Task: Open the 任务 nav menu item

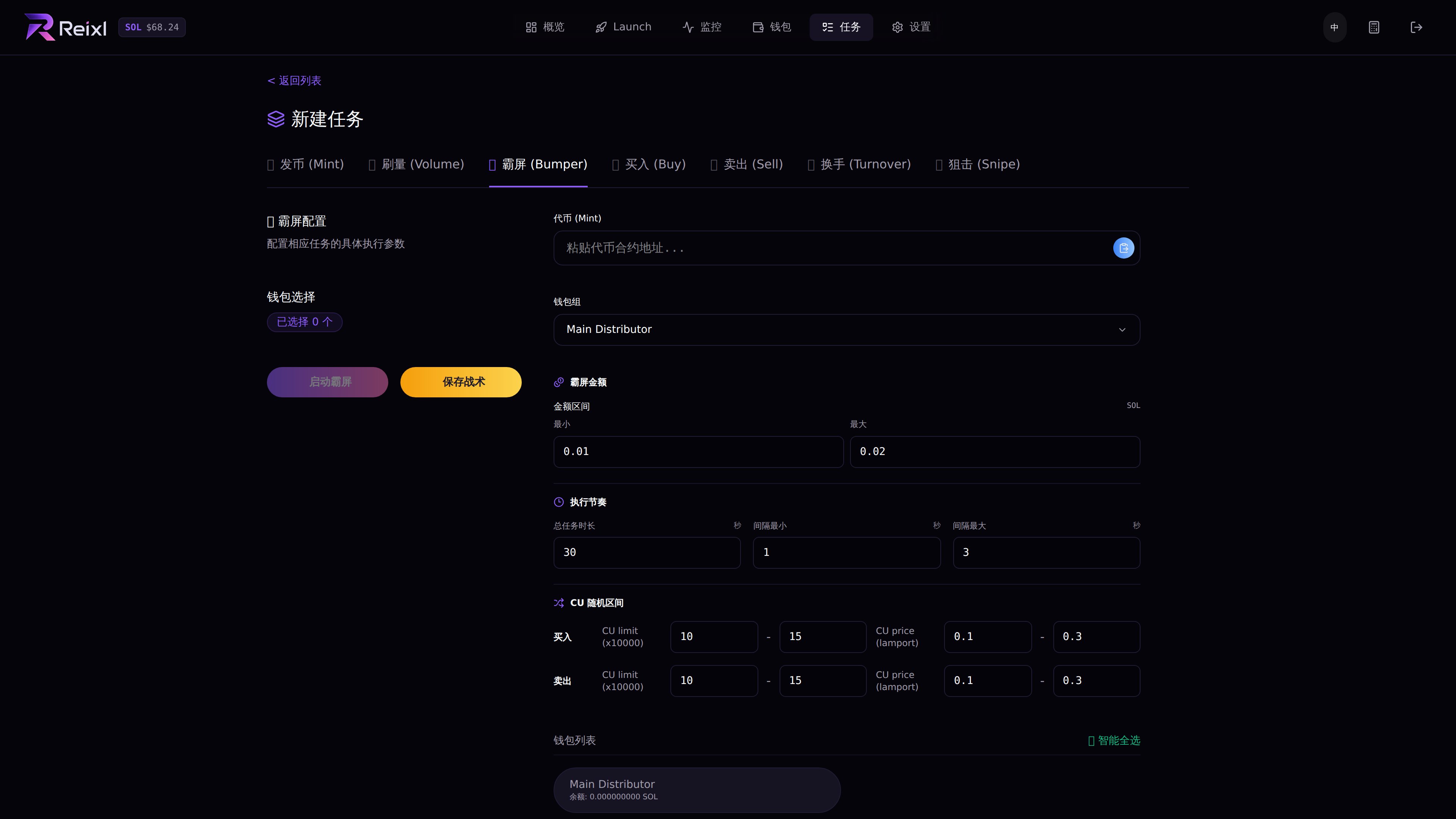Action: [841, 27]
